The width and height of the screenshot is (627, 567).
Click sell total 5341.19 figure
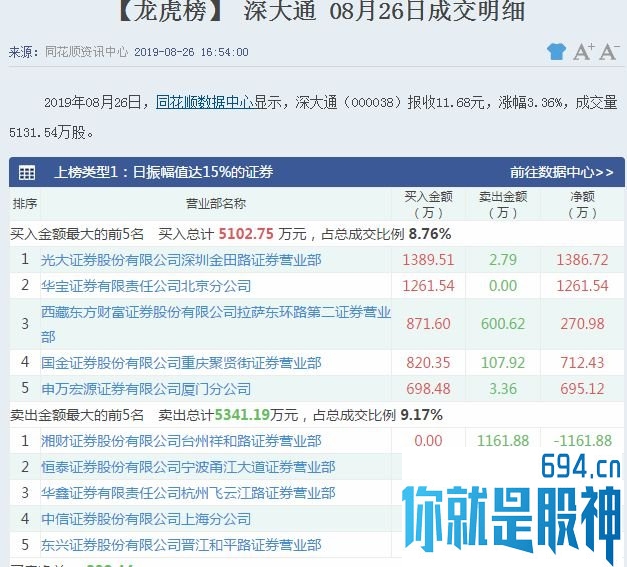pos(242,415)
